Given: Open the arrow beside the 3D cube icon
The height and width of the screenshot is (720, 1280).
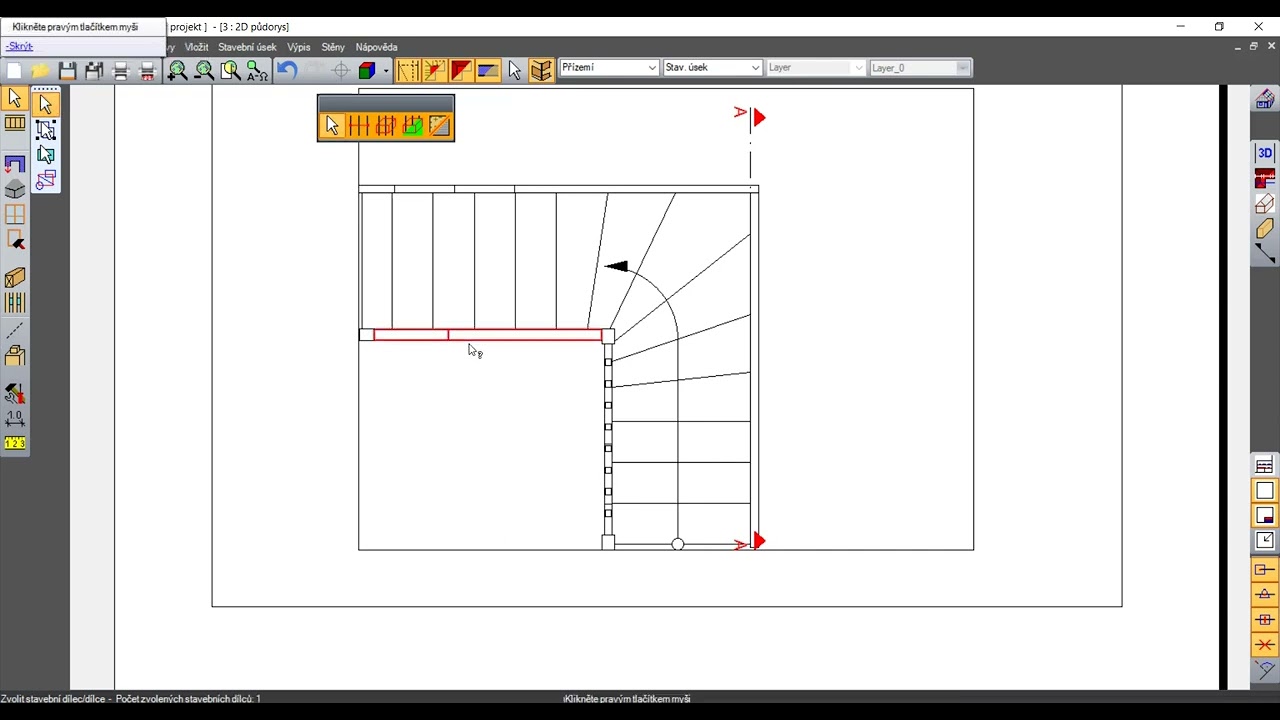Looking at the screenshot, I should click(386, 70).
